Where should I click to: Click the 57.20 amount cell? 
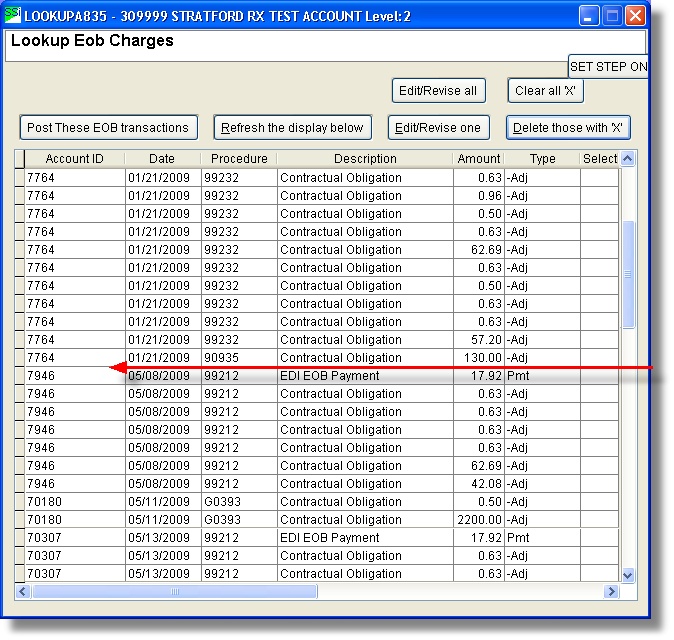point(479,340)
